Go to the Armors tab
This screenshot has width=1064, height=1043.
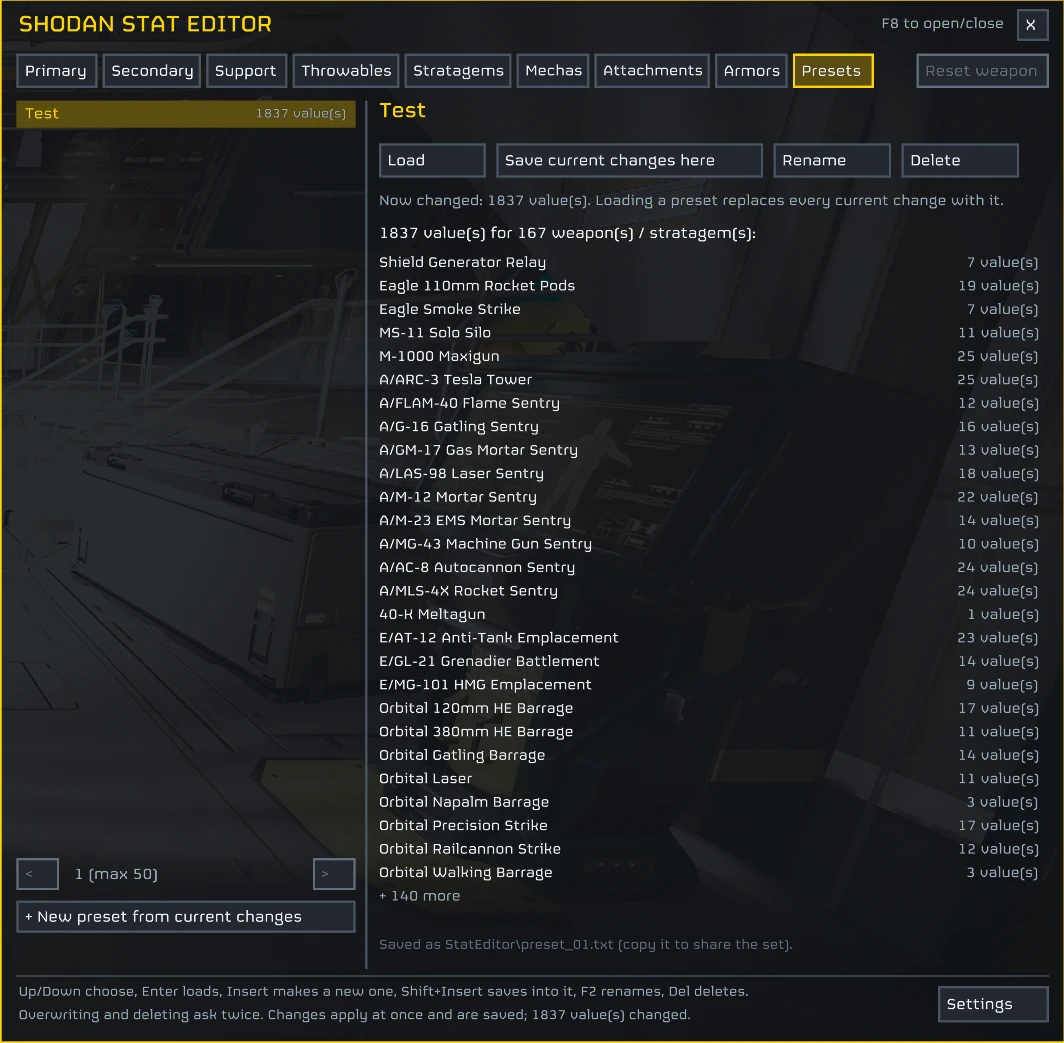(x=751, y=71)
